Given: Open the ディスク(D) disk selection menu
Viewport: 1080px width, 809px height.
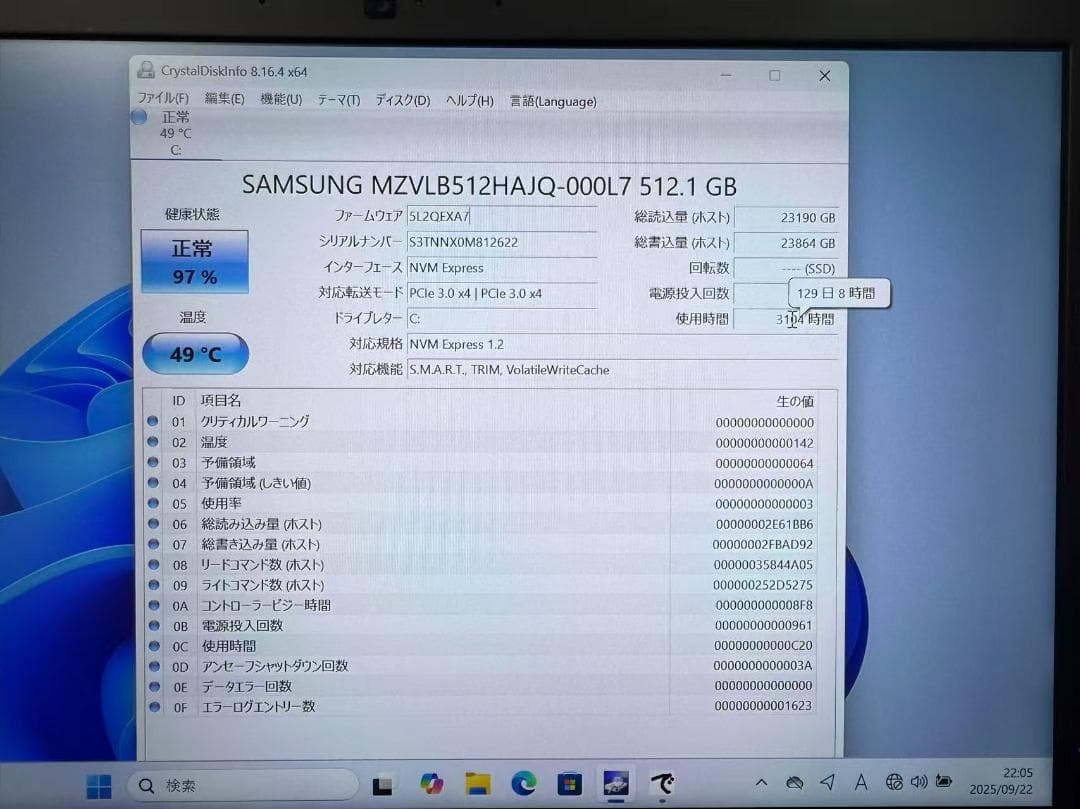Looking at the screenshot, I should [x=401, y=101].
